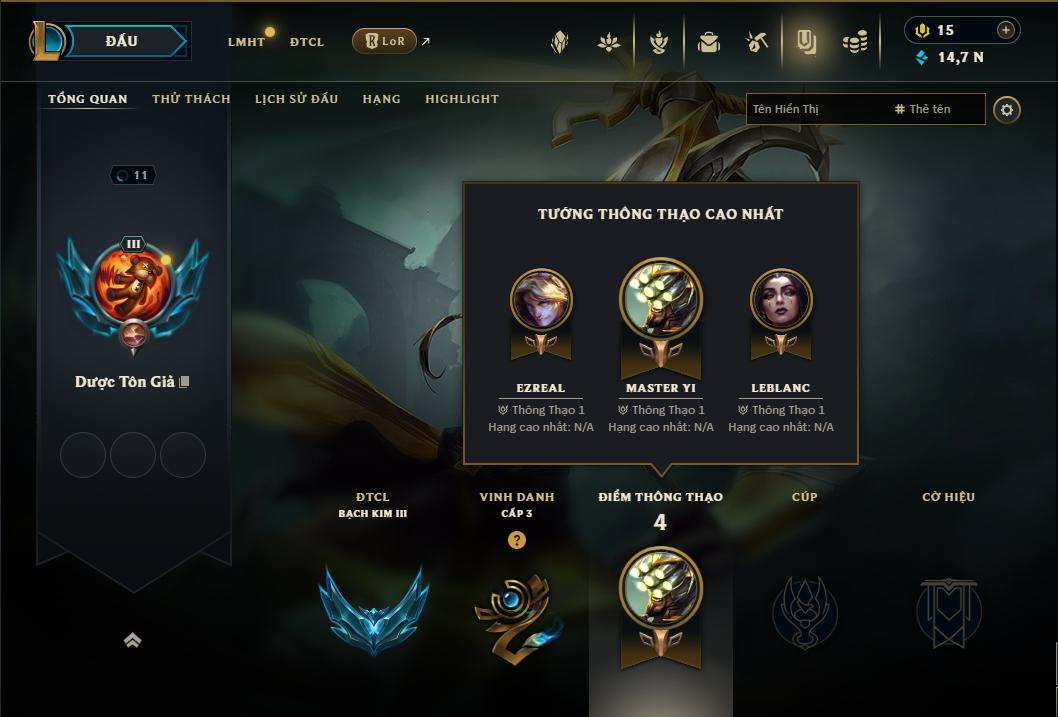Click the profile settings gear icon
This screenshot has width=1058, height=717.
1007,109
